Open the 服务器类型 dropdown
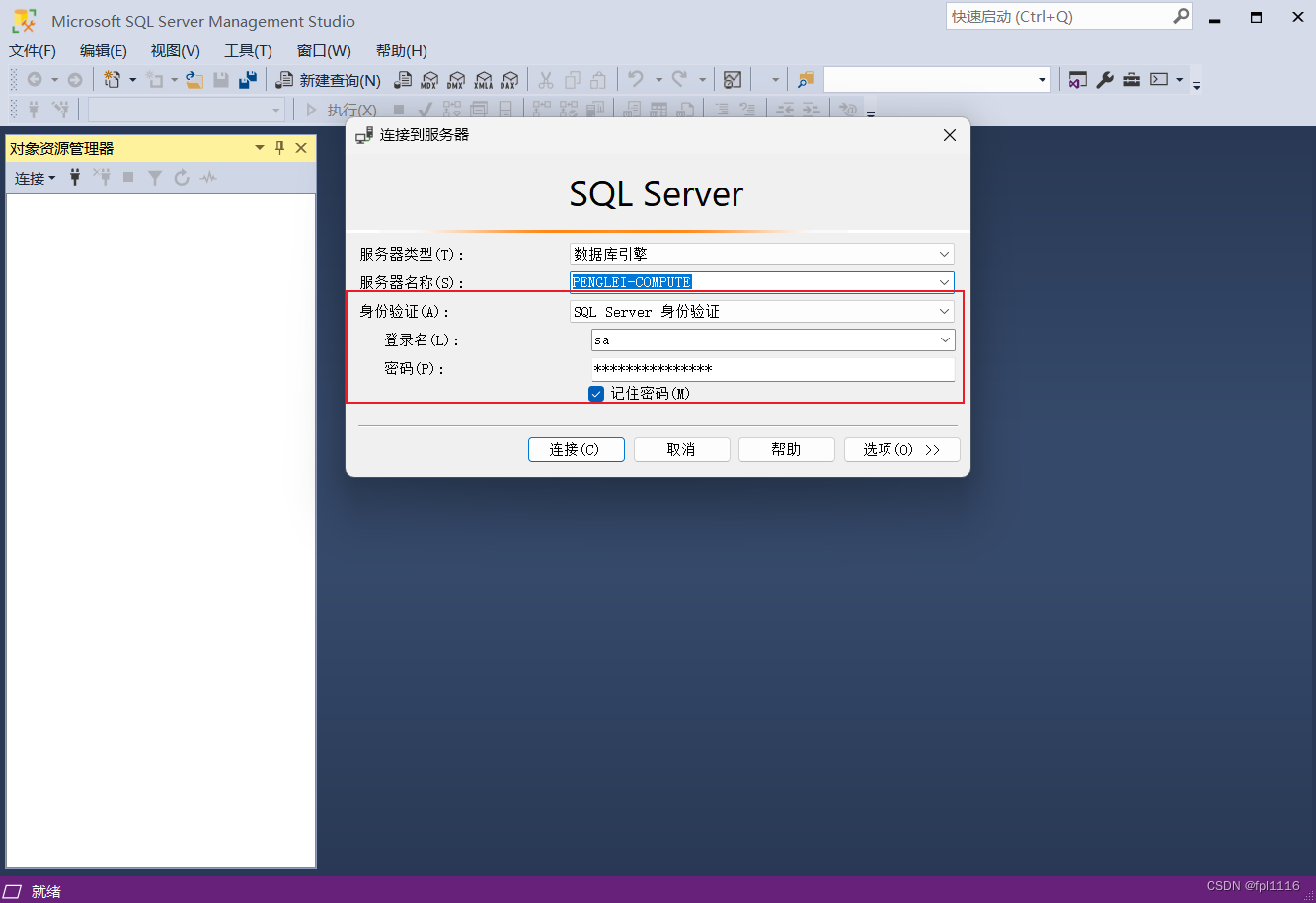This screenshot has width=1316, height=903. pyautogui.click(x=945, y=254)
